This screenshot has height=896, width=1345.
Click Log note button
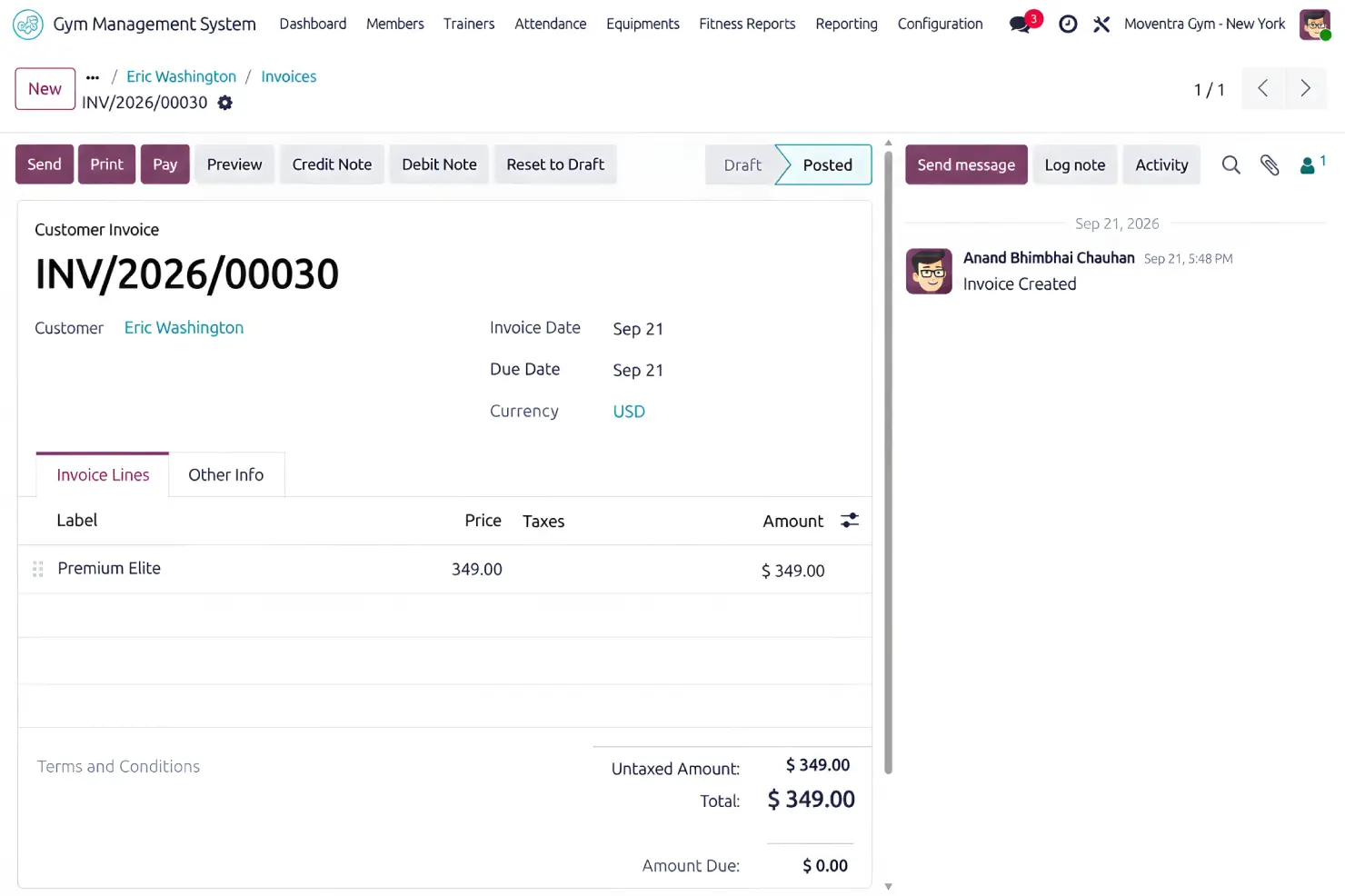tap(1075, 164)
